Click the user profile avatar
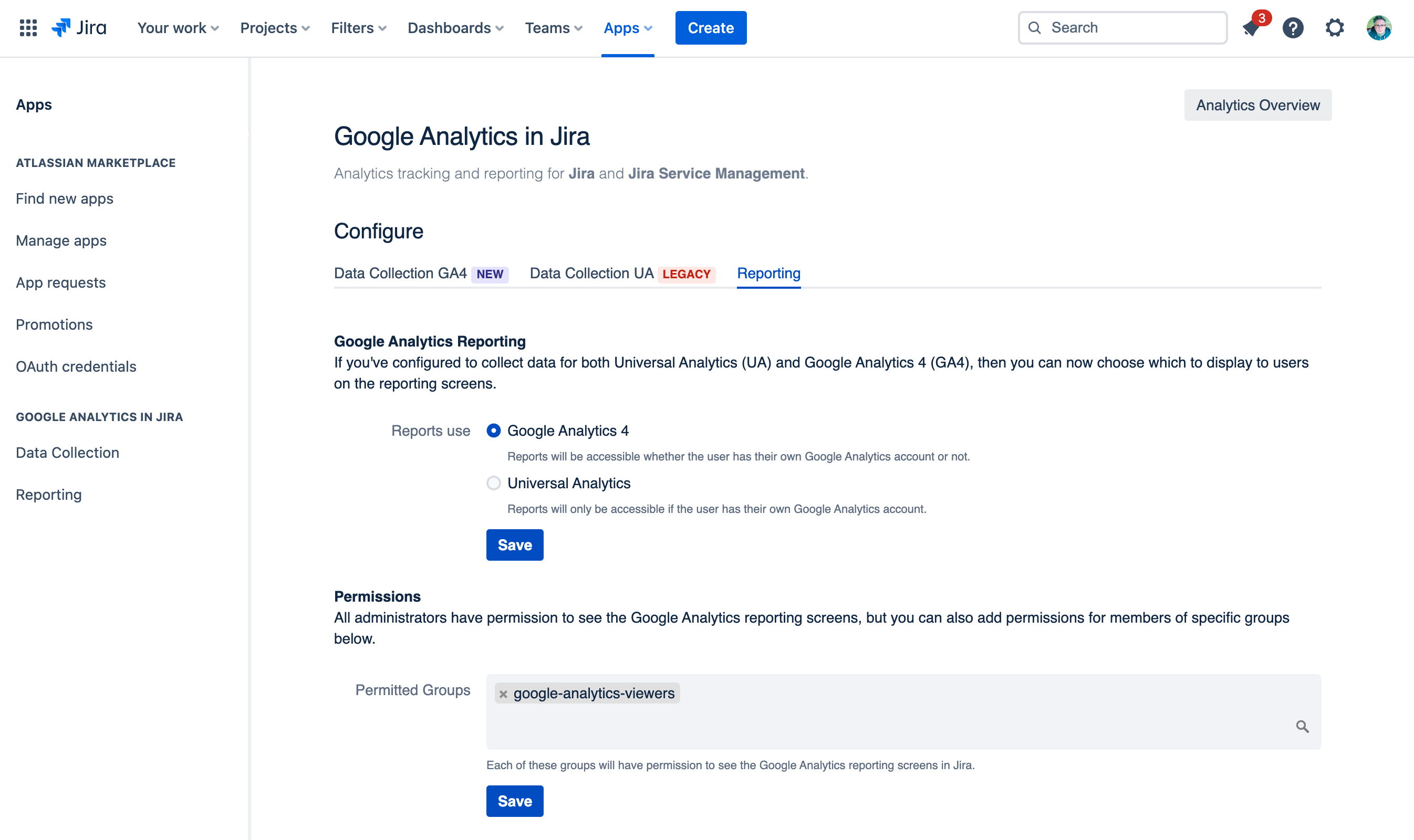This screenshot has width=1414, height=840. tap(1378, 28)
